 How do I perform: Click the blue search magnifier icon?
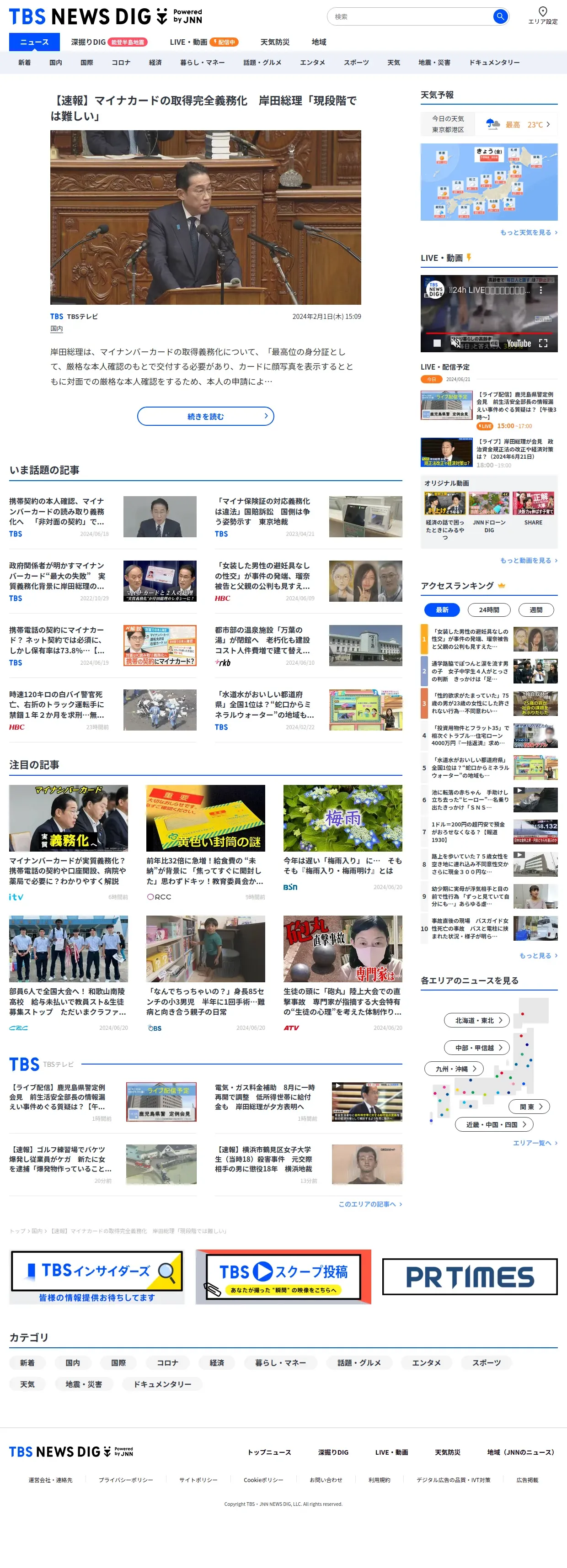coord(500,16)
